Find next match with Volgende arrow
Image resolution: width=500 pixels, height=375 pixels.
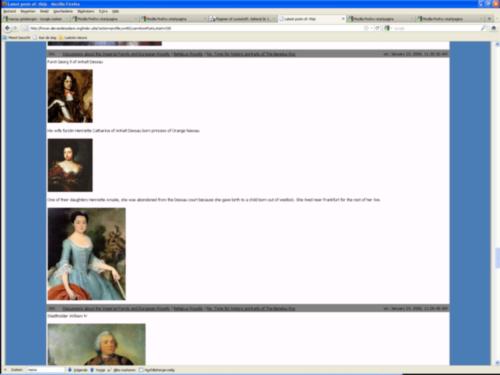tap(78, 370)
